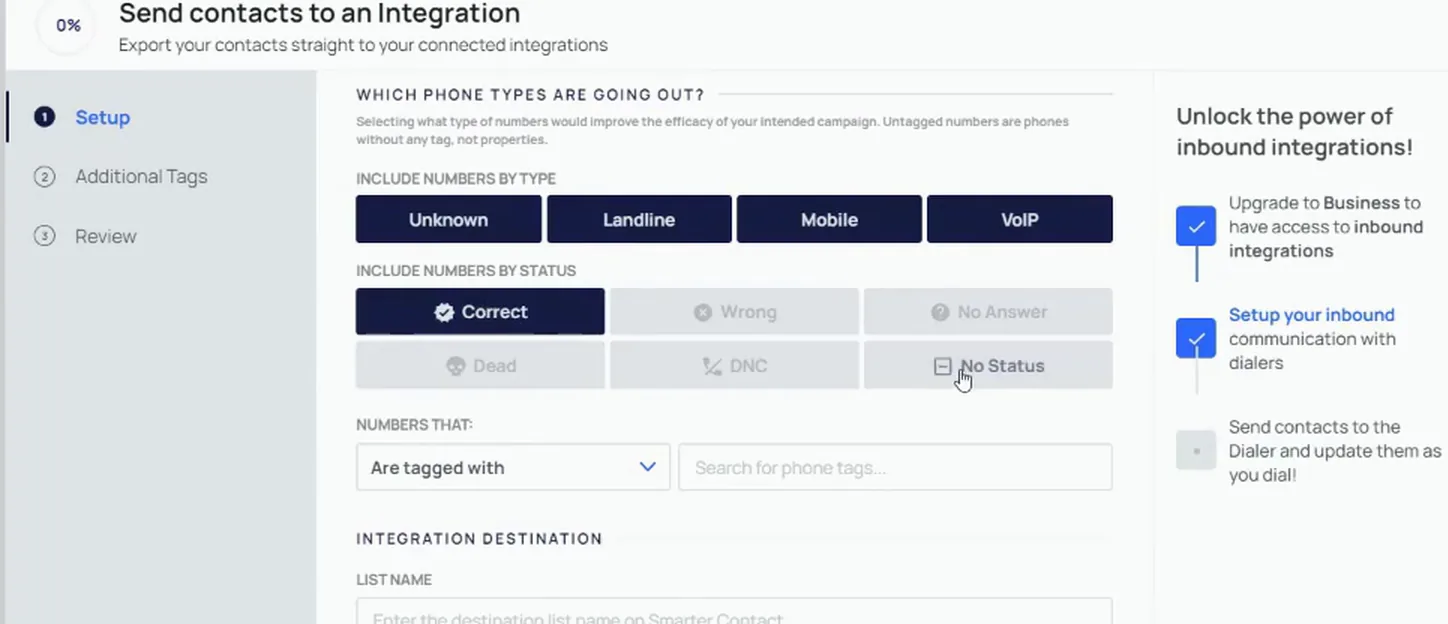Click 'Upgrade to Business' description text
The width and height of the screenshot is (1448, 624).
pyautogui.click(x=1325, y=226)
